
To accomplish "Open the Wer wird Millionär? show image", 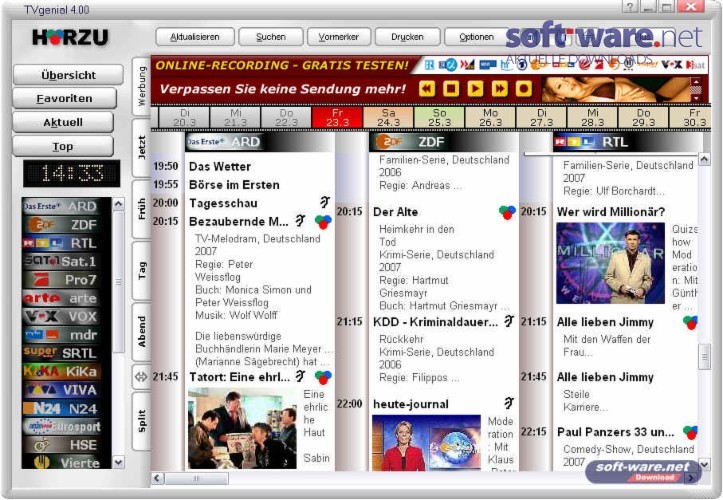I will 610,263.
